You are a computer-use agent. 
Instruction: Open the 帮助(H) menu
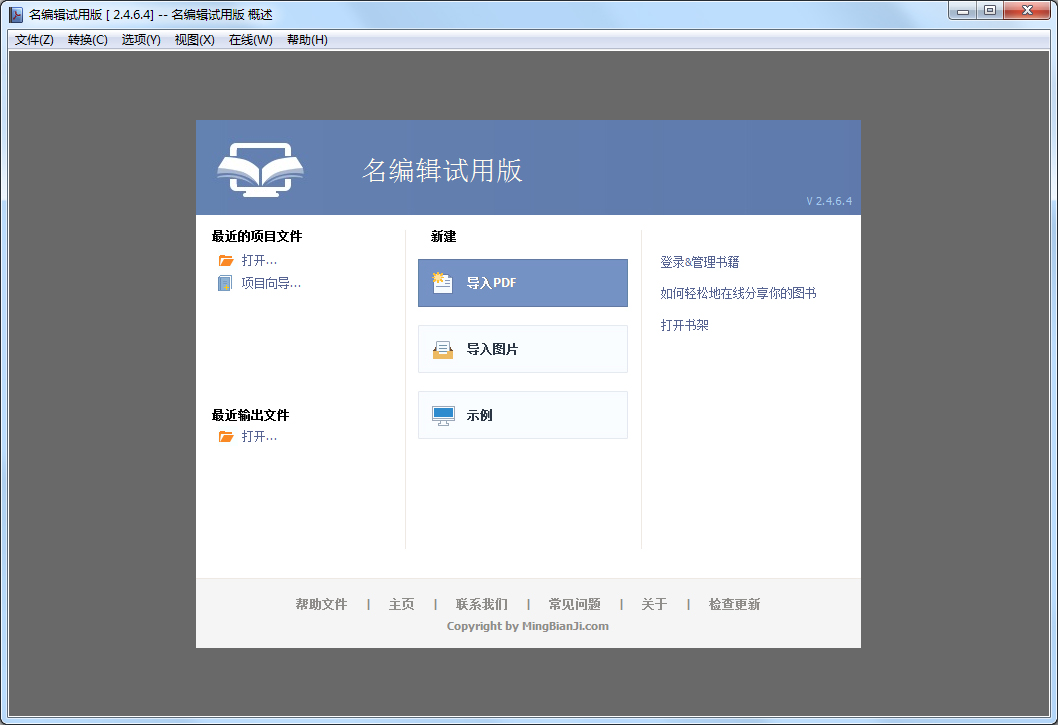307,40
